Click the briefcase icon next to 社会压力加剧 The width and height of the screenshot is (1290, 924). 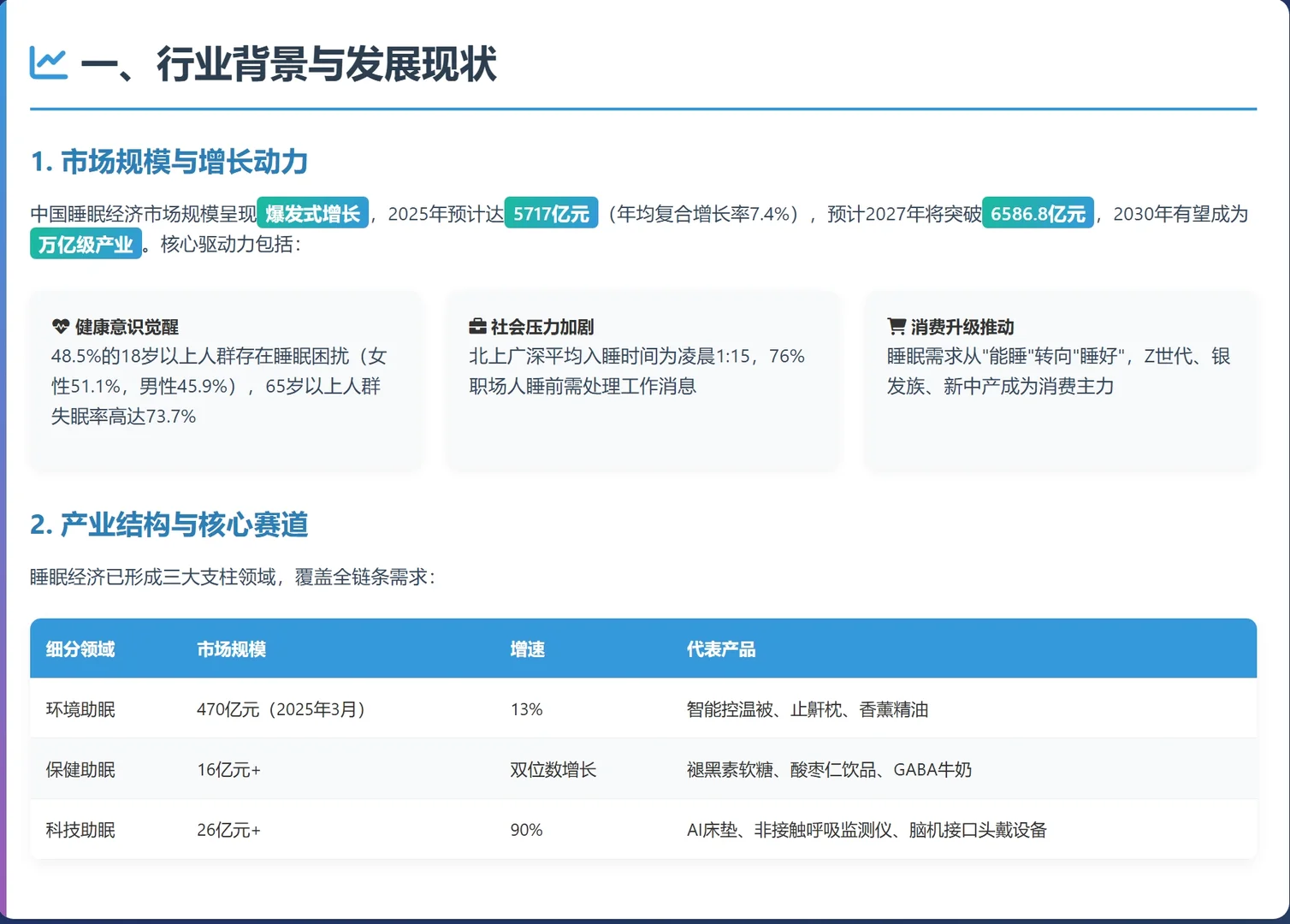pos(477,327)
